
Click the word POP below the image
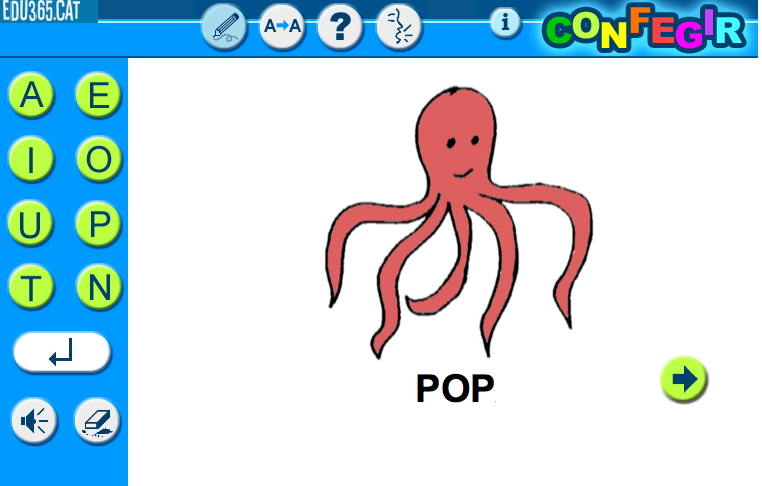coord(455,388)
